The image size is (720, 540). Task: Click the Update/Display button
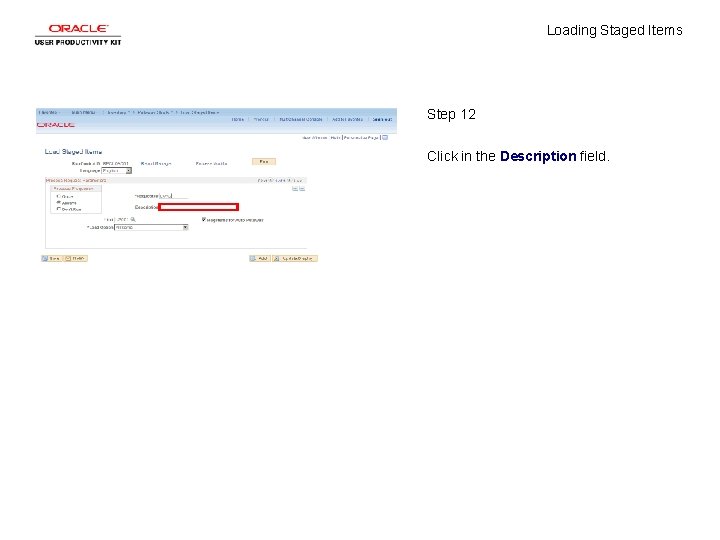coord(295,259)
